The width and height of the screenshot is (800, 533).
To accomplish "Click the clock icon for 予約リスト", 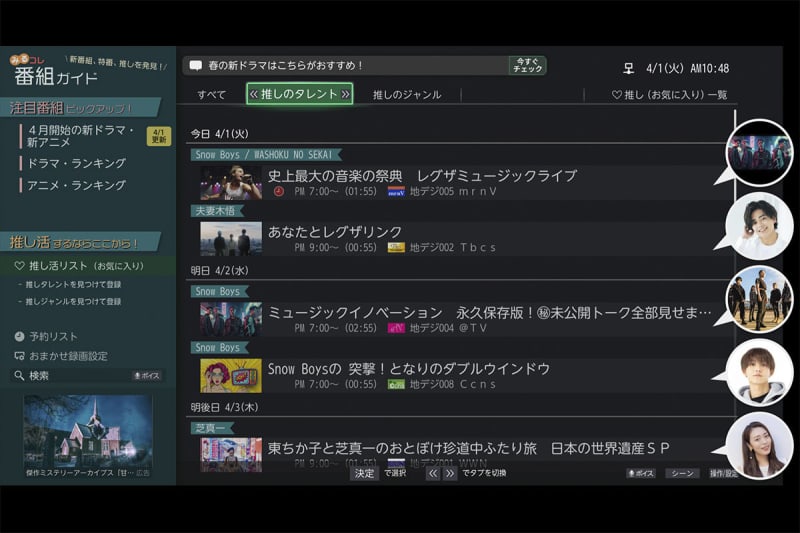I will coord(19,337).
